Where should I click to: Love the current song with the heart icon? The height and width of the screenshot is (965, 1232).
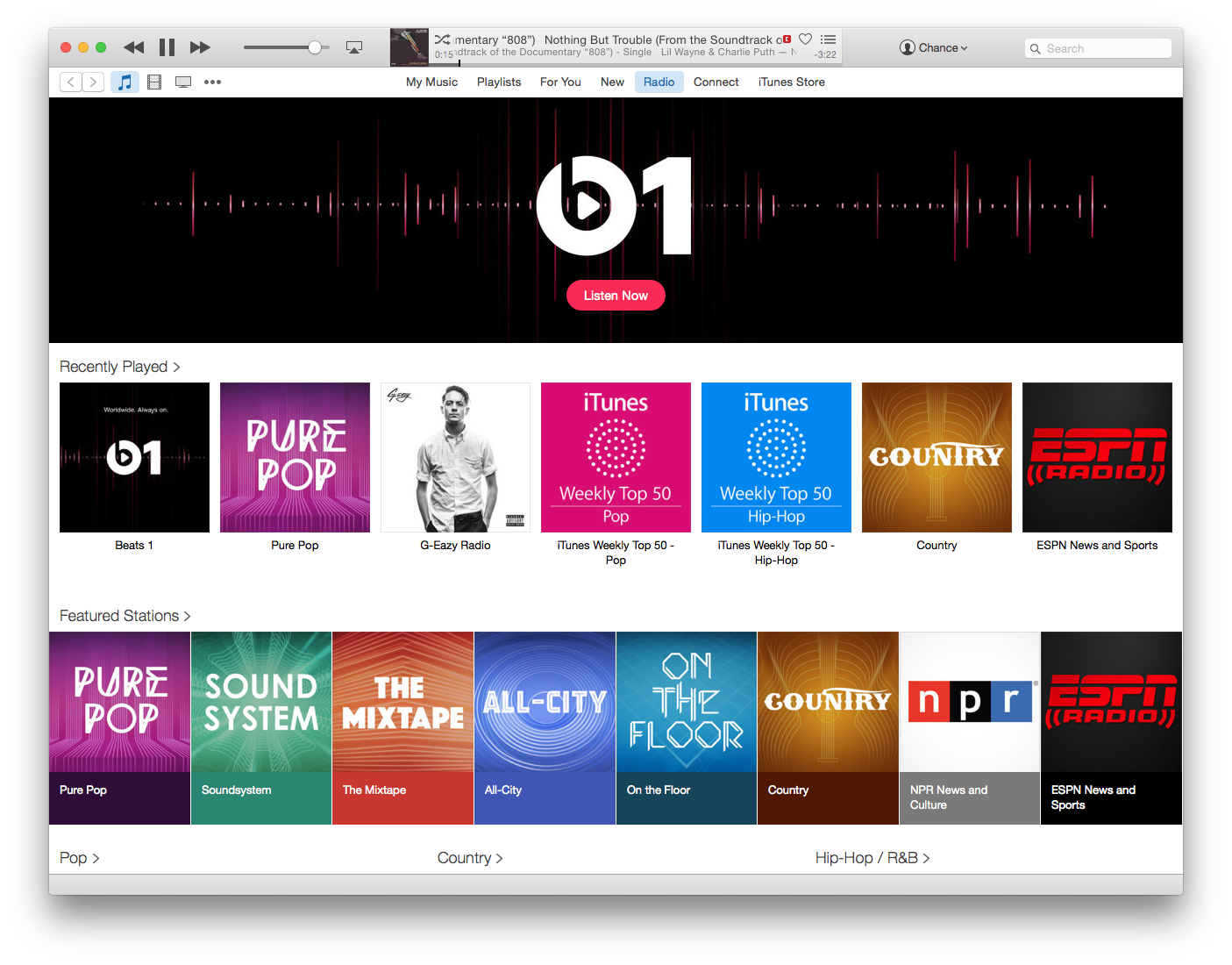coord(805,39)
